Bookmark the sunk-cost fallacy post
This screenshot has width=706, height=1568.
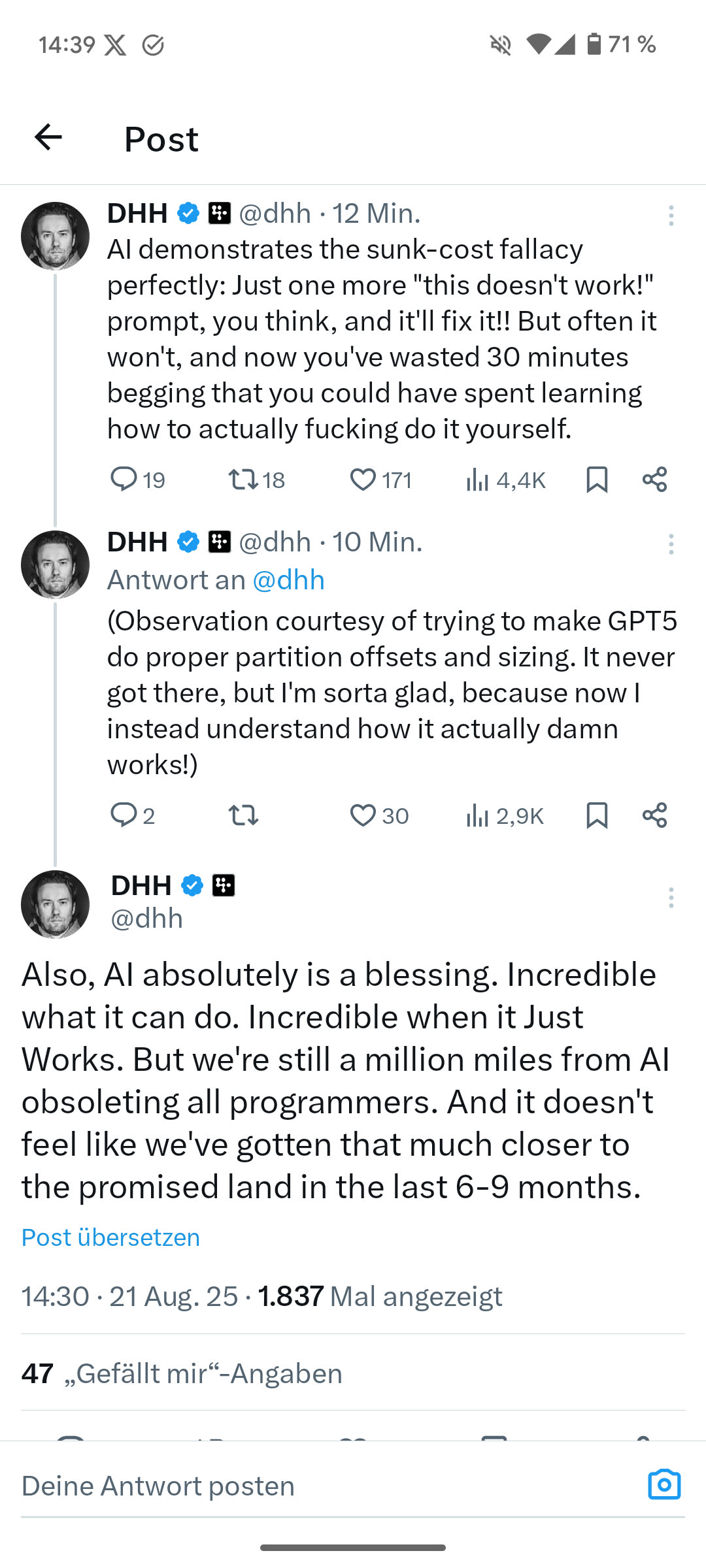click(x=597, y=480)
